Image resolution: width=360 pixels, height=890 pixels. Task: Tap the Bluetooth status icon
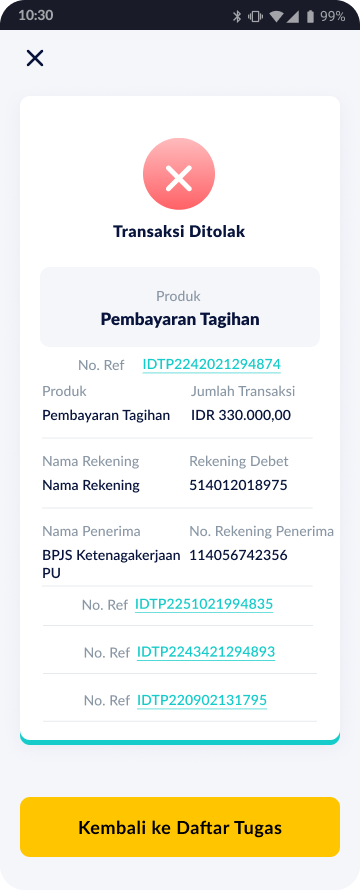click(x=237, y=16)
